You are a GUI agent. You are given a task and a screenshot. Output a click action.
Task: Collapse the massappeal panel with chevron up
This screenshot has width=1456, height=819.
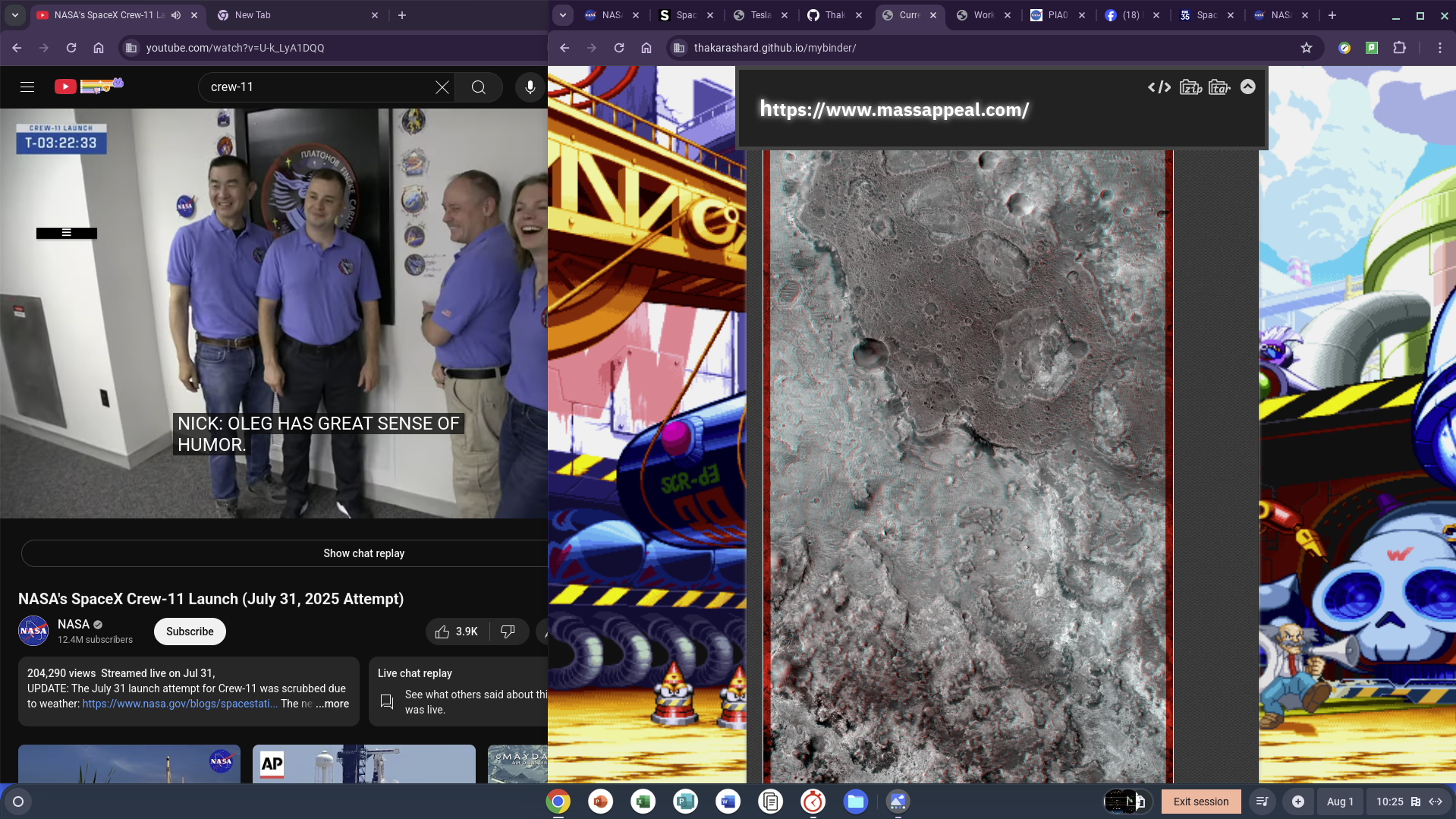(x=1247, y=87)
